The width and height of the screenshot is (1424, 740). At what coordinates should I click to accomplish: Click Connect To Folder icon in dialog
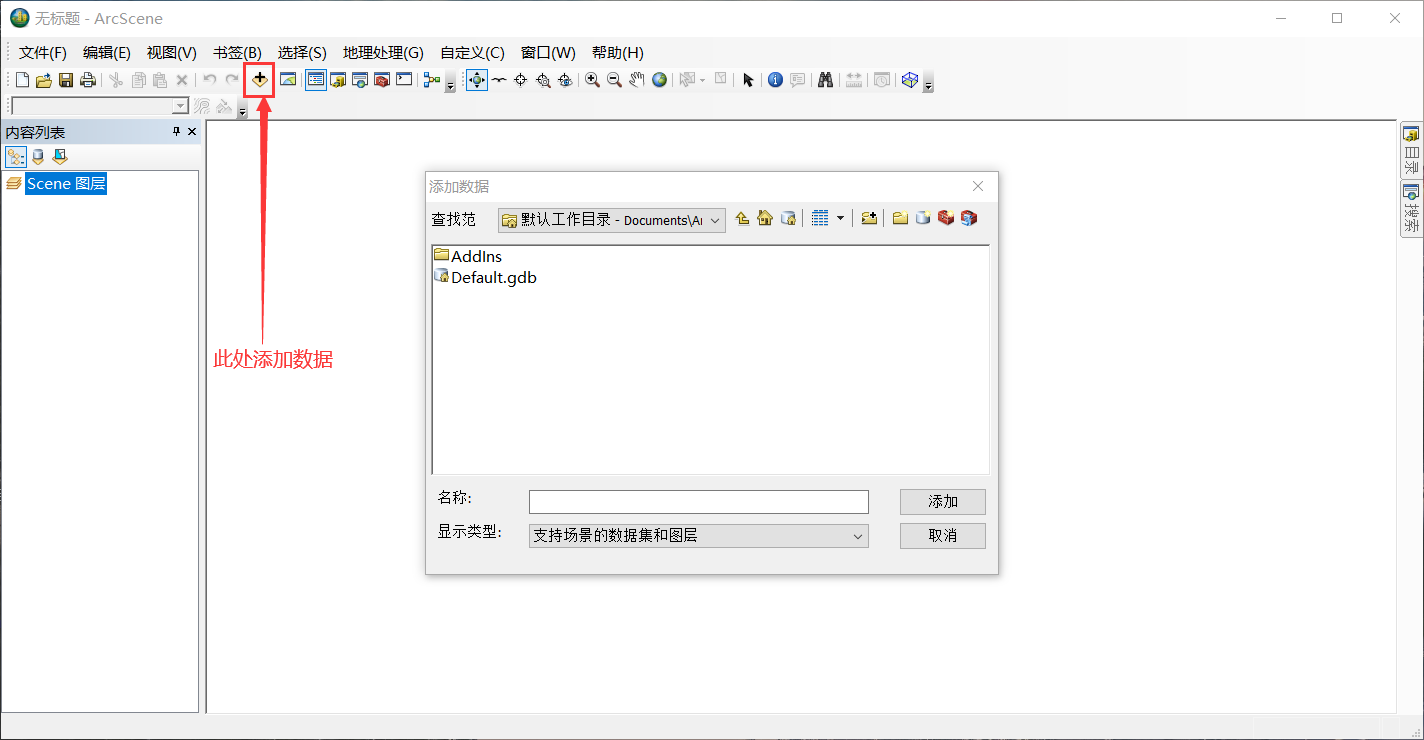[x=869, y=218]
